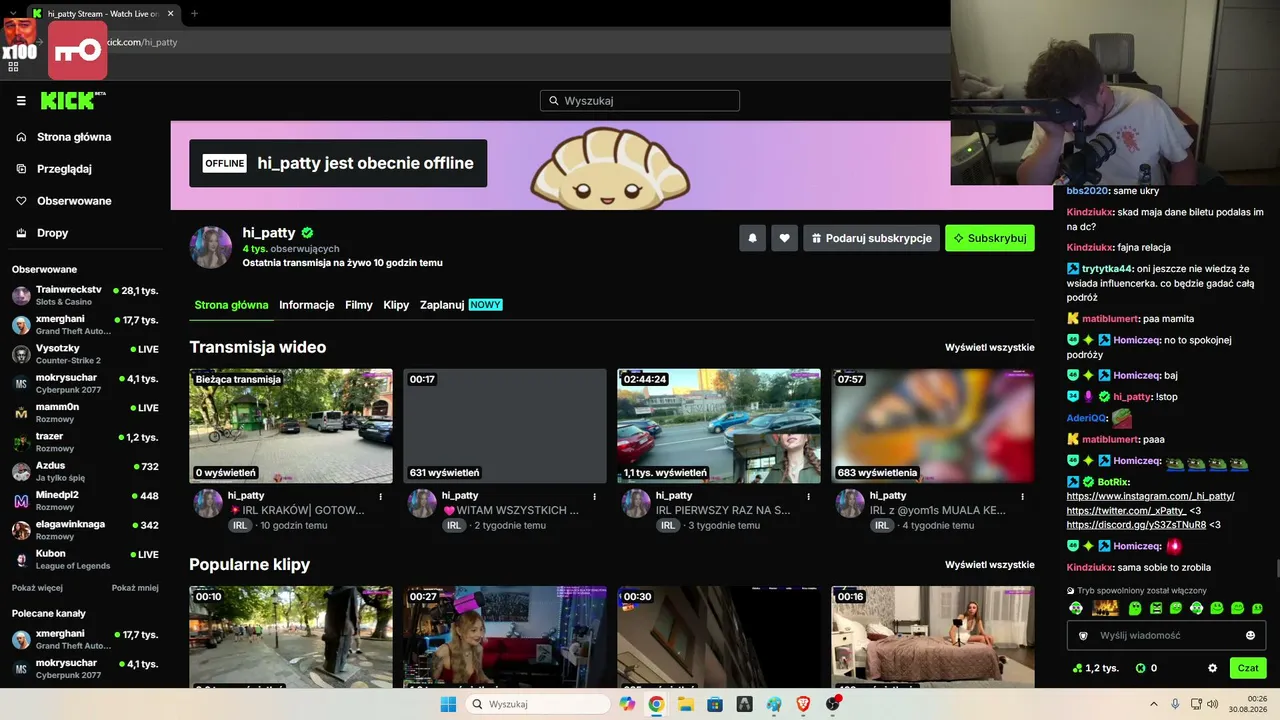Image resolution: width=1280 pixels, height=720 pixels.
Task: Play the 00:27 popular clip thumbnail
Action: click(x=505, y=637)
